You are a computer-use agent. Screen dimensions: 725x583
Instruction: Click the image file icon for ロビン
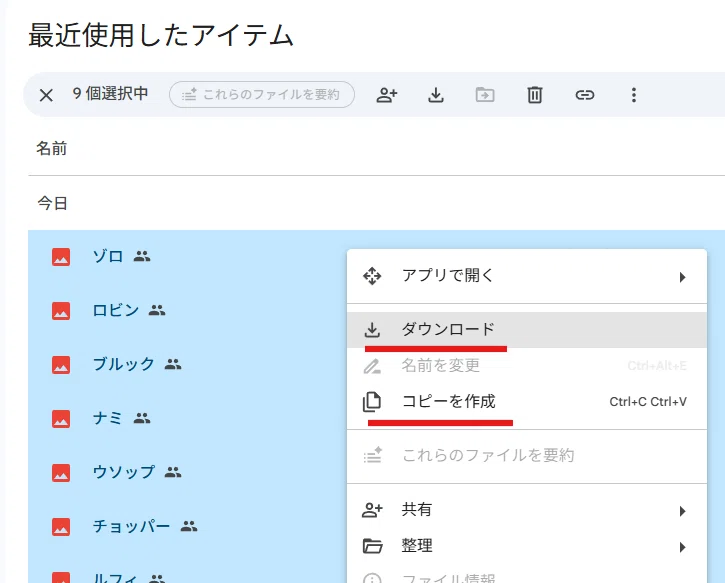pyautogui.click(x=61, y=311)
